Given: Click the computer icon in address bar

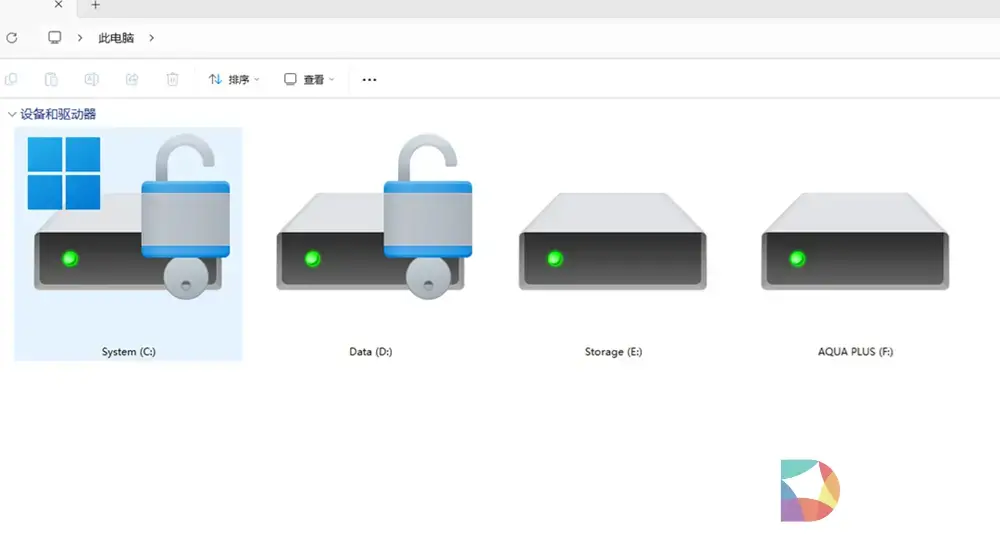Looking at the screenshot, I should [x=55, y=38].
